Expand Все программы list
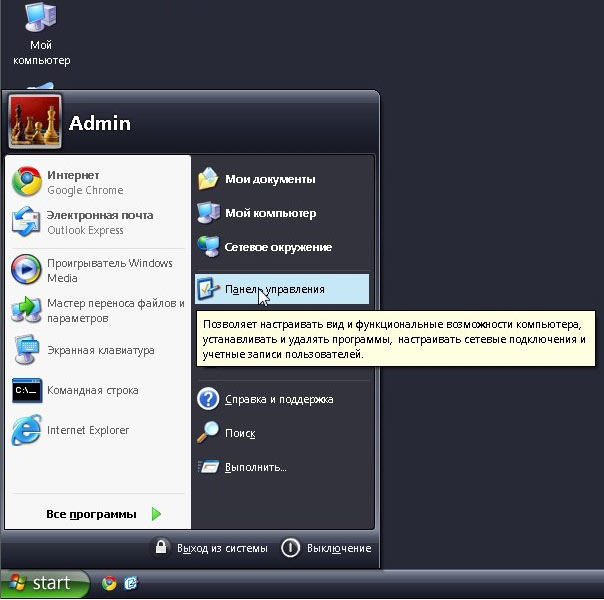 click(x=91, y=514)
